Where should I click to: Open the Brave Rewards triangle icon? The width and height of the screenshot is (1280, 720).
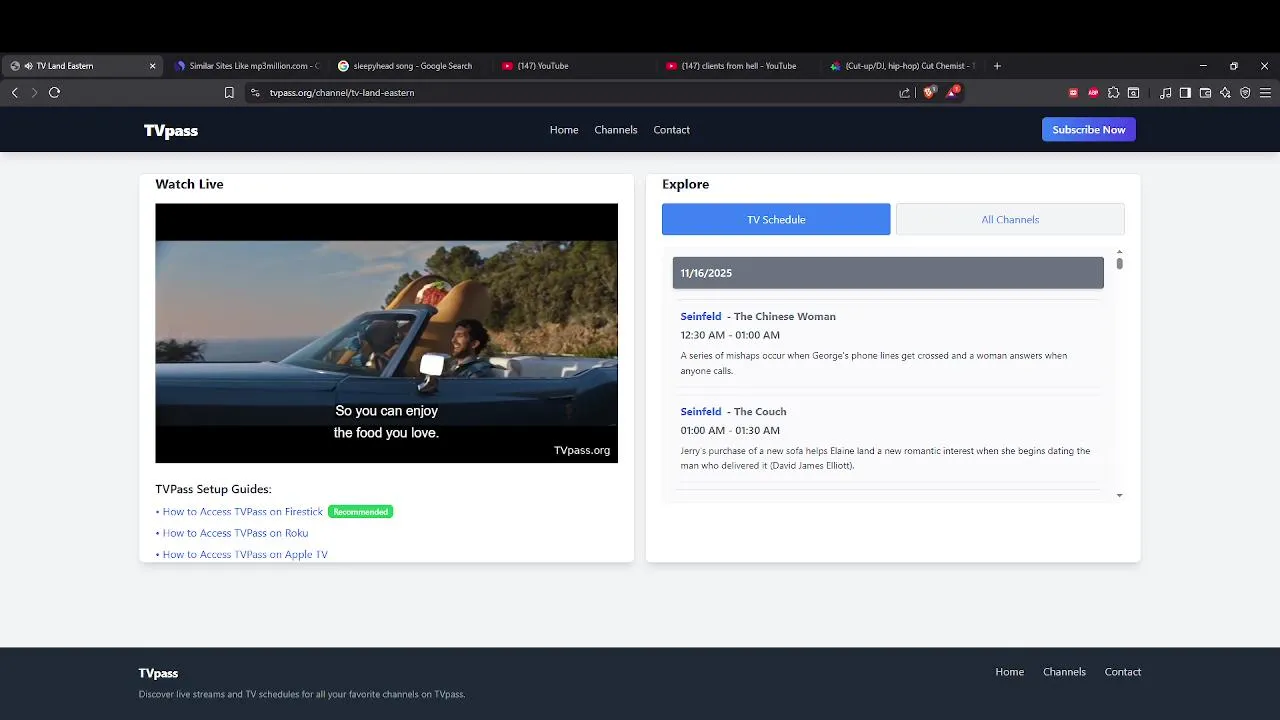tap(952, 92)
